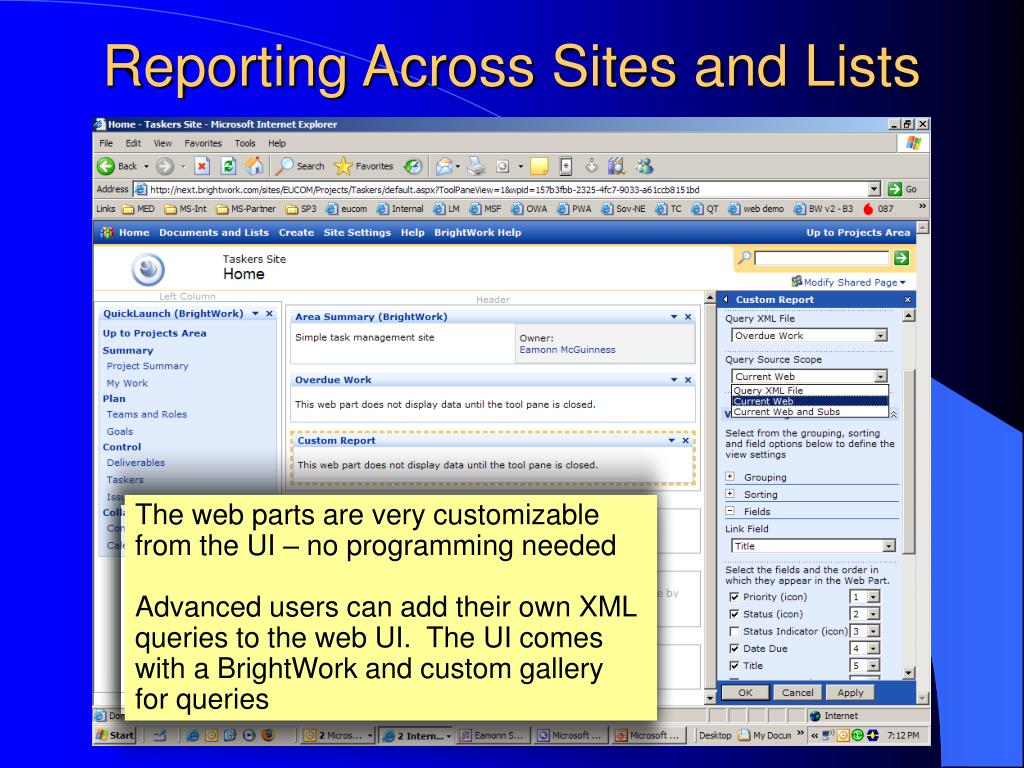This screenshot has height=768, width=1024.
Task: Click the Windows Start button
Action: point(116,735)
